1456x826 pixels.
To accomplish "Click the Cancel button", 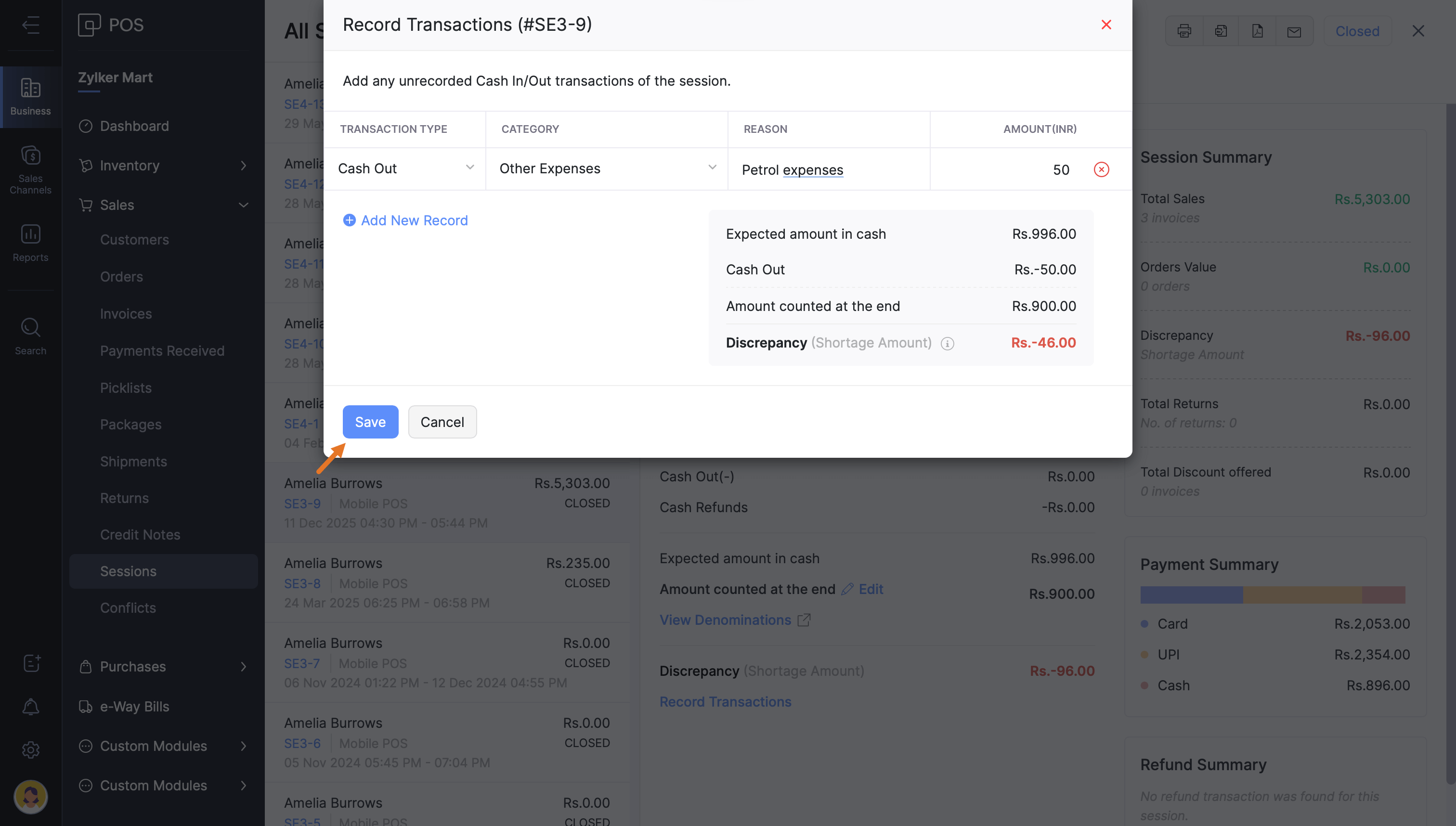I will tap(442, 422).
